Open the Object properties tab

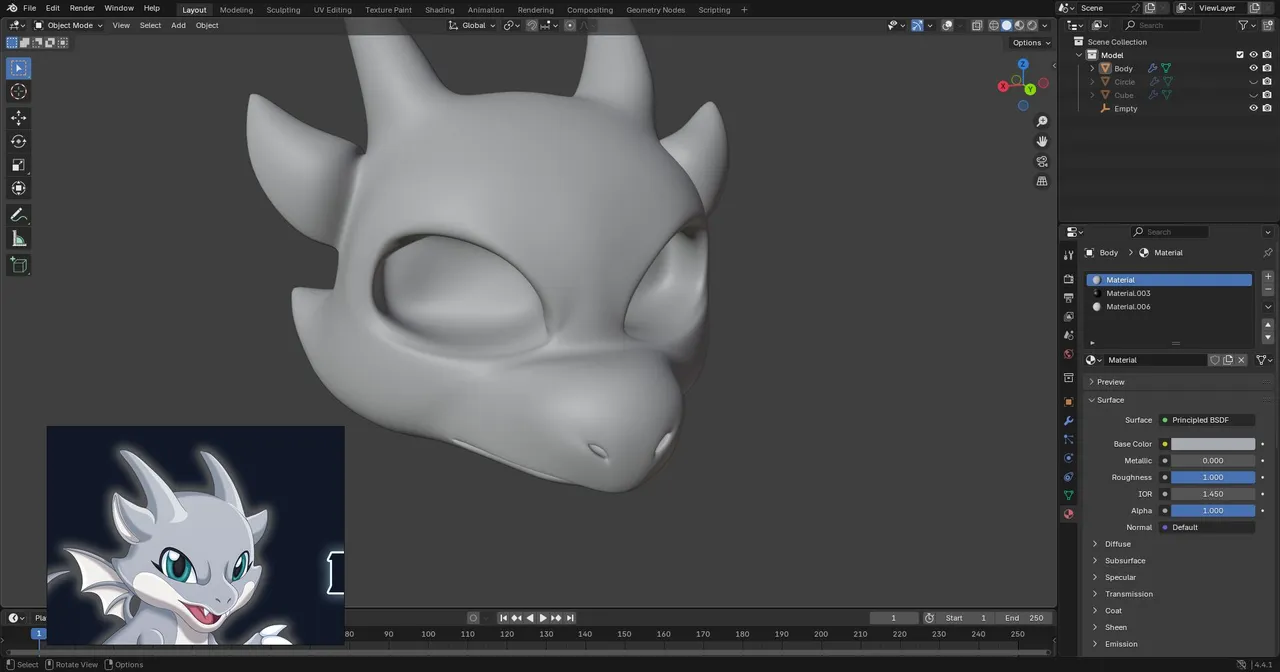(x=1069, y=401)
